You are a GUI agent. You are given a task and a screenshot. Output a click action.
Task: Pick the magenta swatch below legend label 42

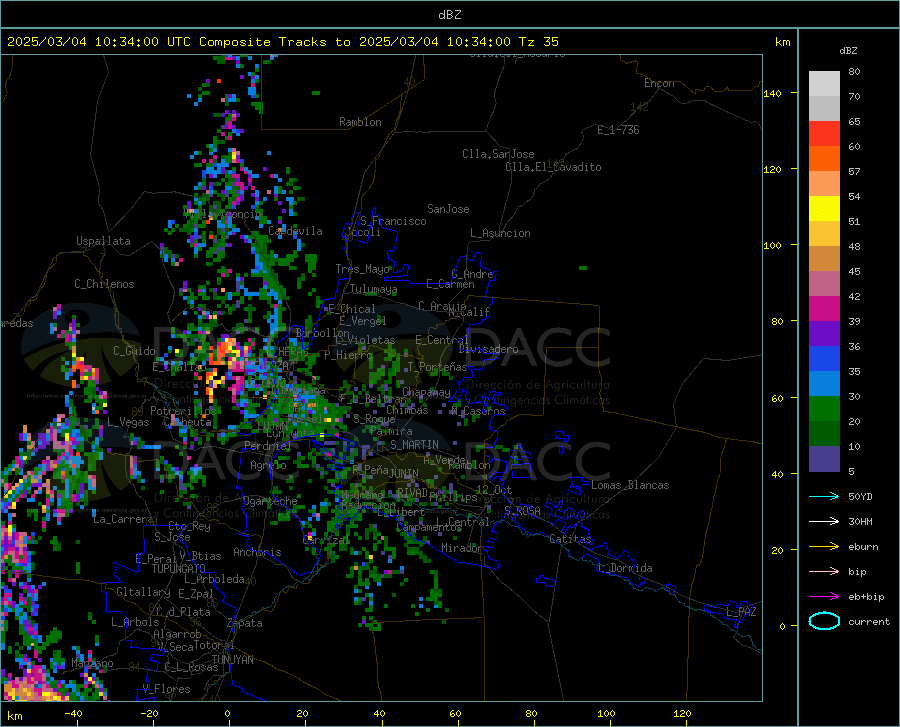point(824,309)
